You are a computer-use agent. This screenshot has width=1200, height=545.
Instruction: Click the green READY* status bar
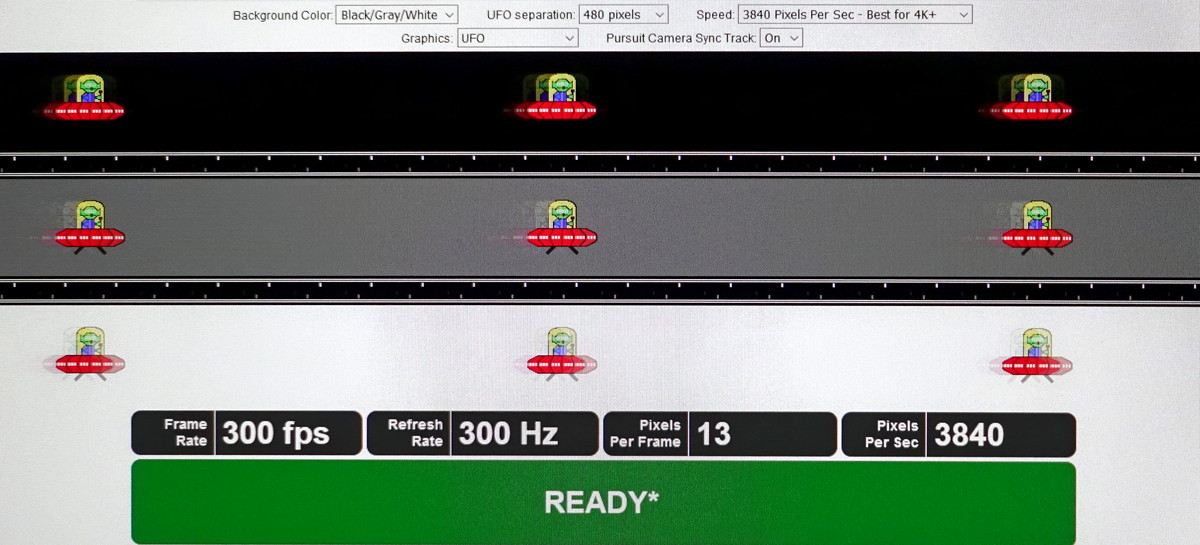pos(603,502)
